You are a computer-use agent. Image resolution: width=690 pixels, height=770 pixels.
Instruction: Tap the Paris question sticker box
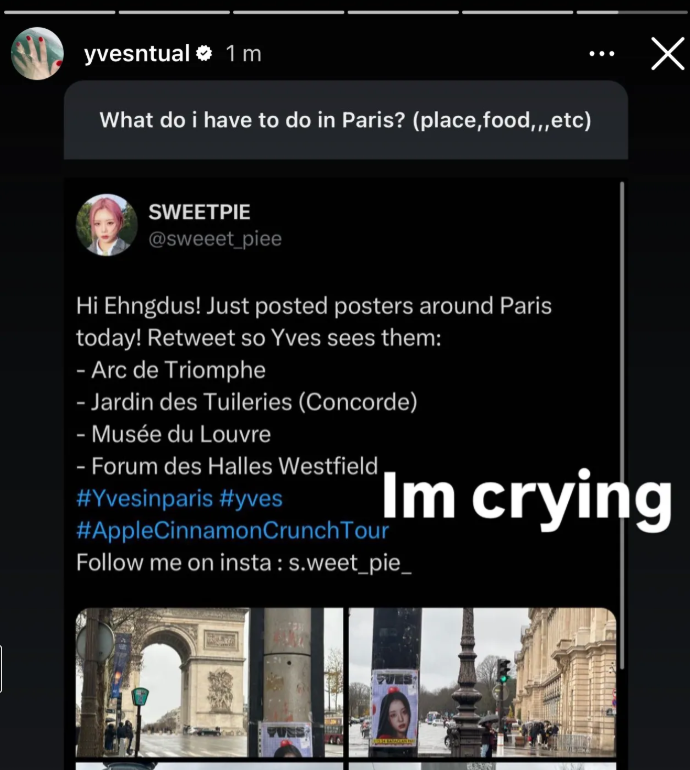click(x=345, y=120)
